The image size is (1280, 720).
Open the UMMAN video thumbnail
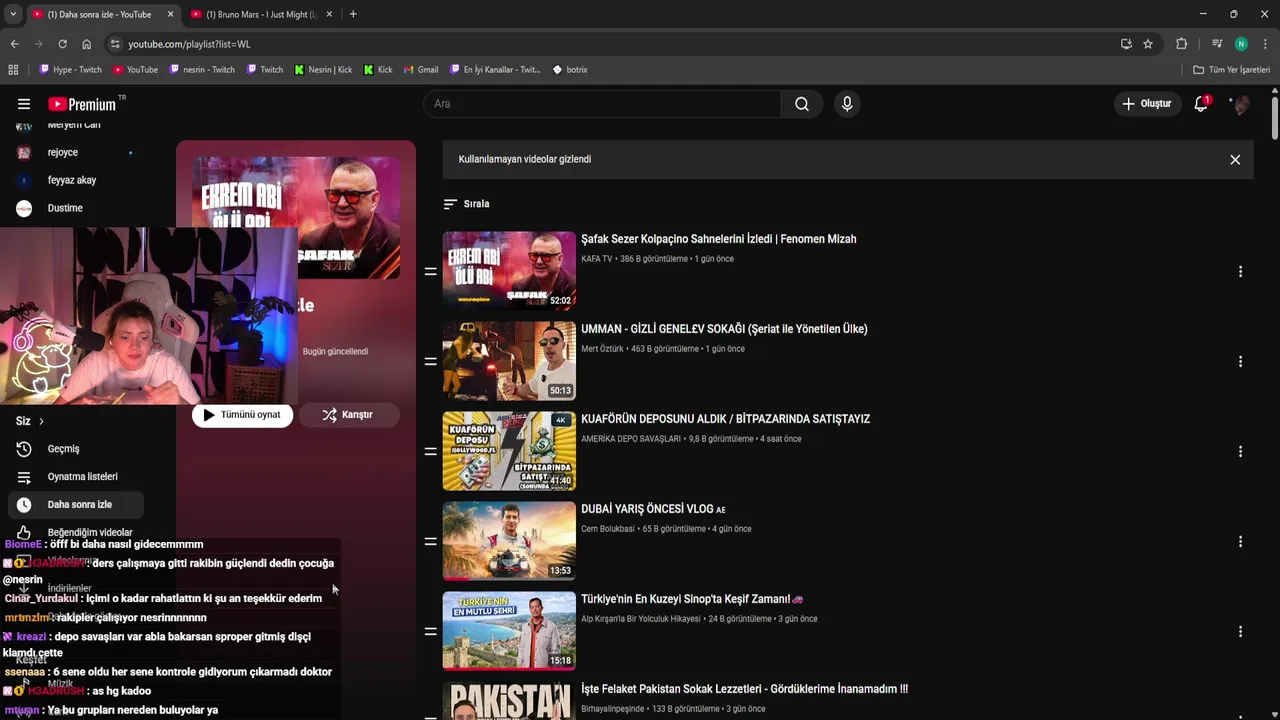(509, 361)
